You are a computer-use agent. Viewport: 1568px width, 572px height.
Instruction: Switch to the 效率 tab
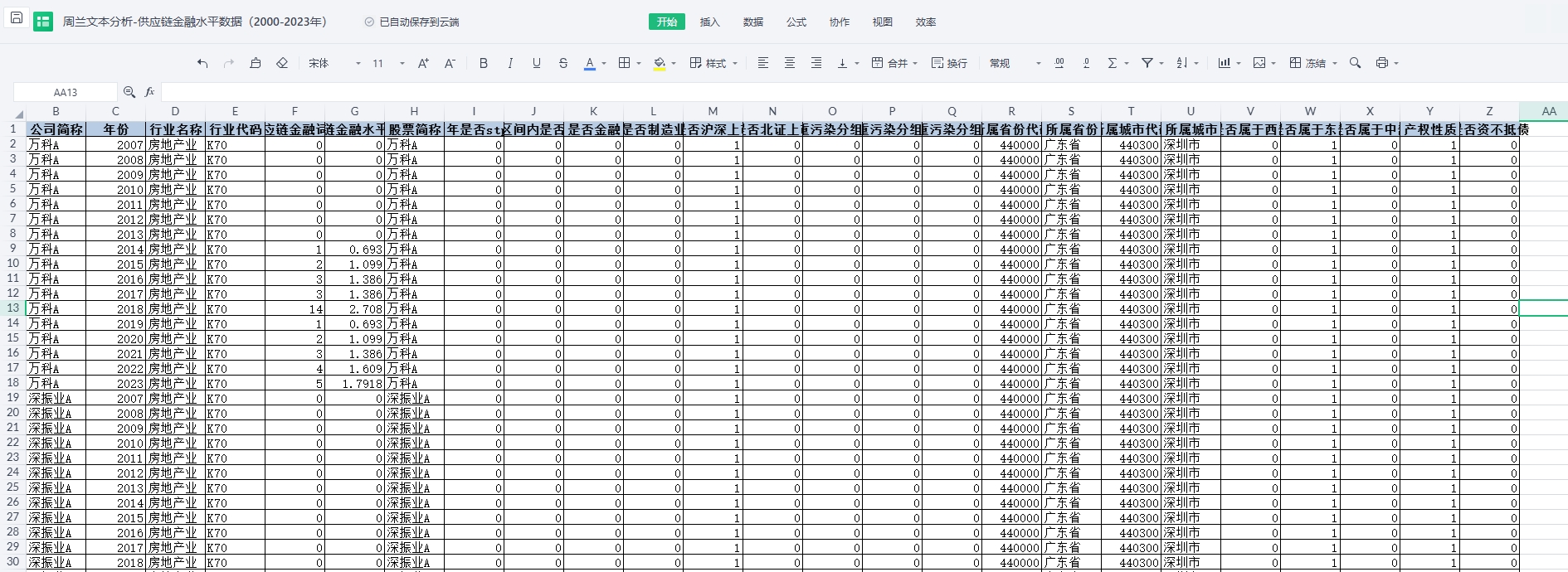pyautogui.click(x=926, y=22)
